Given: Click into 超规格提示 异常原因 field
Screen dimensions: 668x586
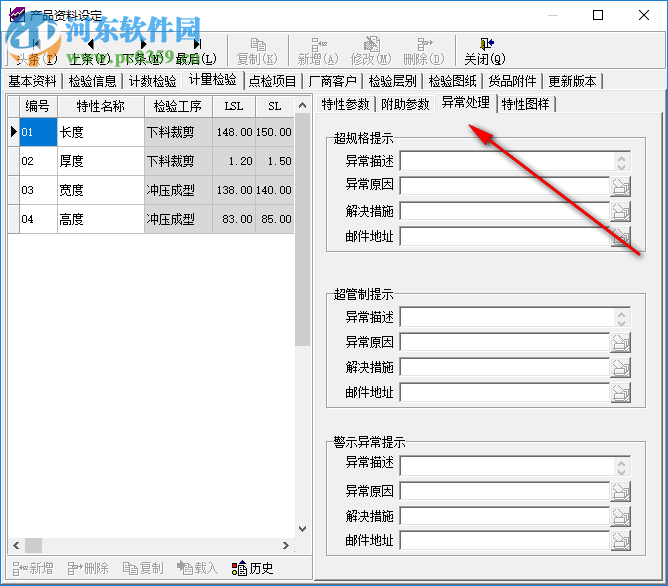Looking at the screenshot, I should [505, 187].
